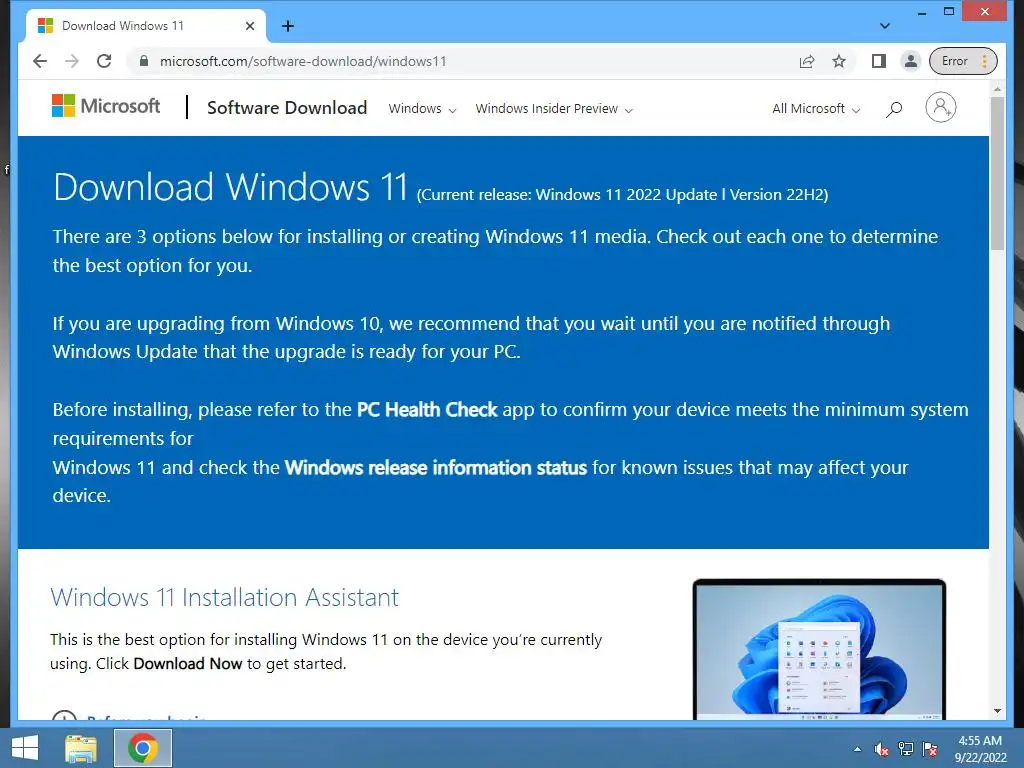
Task: Maximize the Chrome window
Action: pos(949,12)
